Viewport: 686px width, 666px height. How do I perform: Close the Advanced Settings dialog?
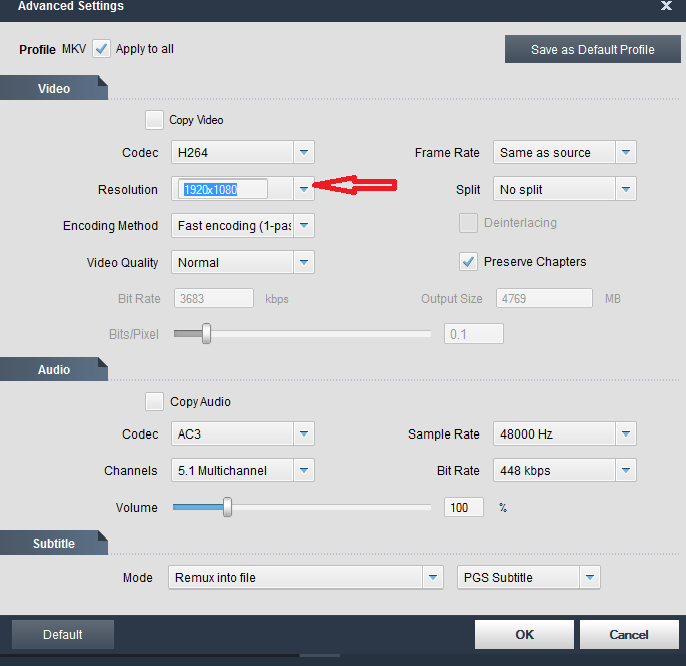tap(666, 6)
